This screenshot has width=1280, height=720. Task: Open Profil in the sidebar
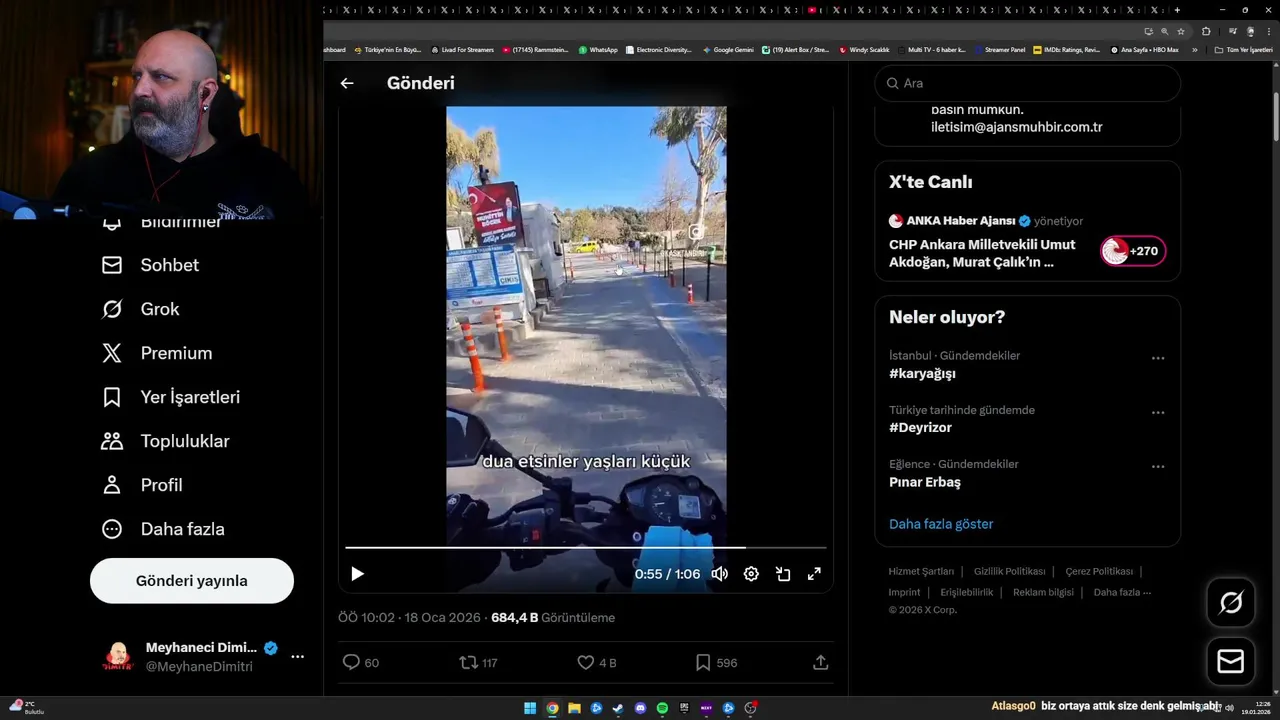point(142,485)
